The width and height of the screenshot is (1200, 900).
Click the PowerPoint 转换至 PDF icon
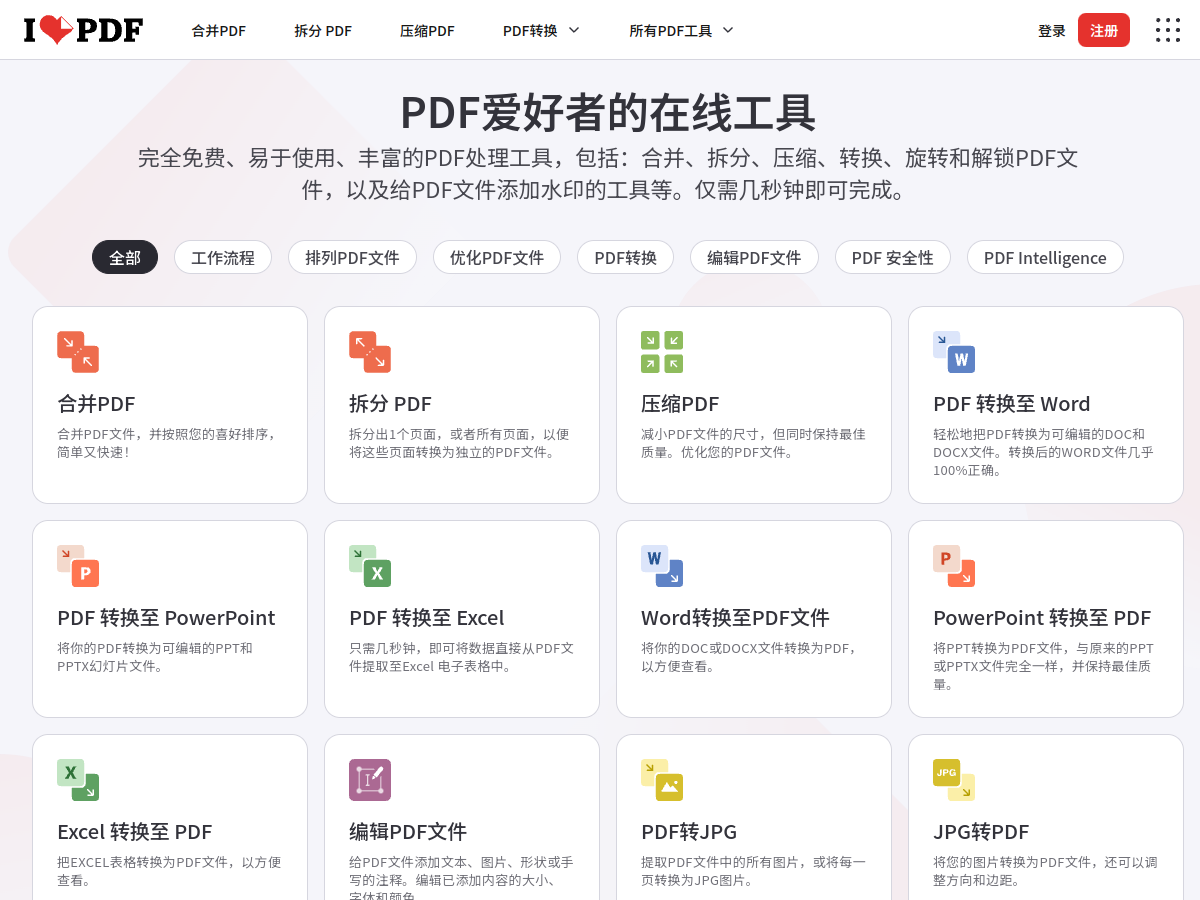[x=954, y=566]
